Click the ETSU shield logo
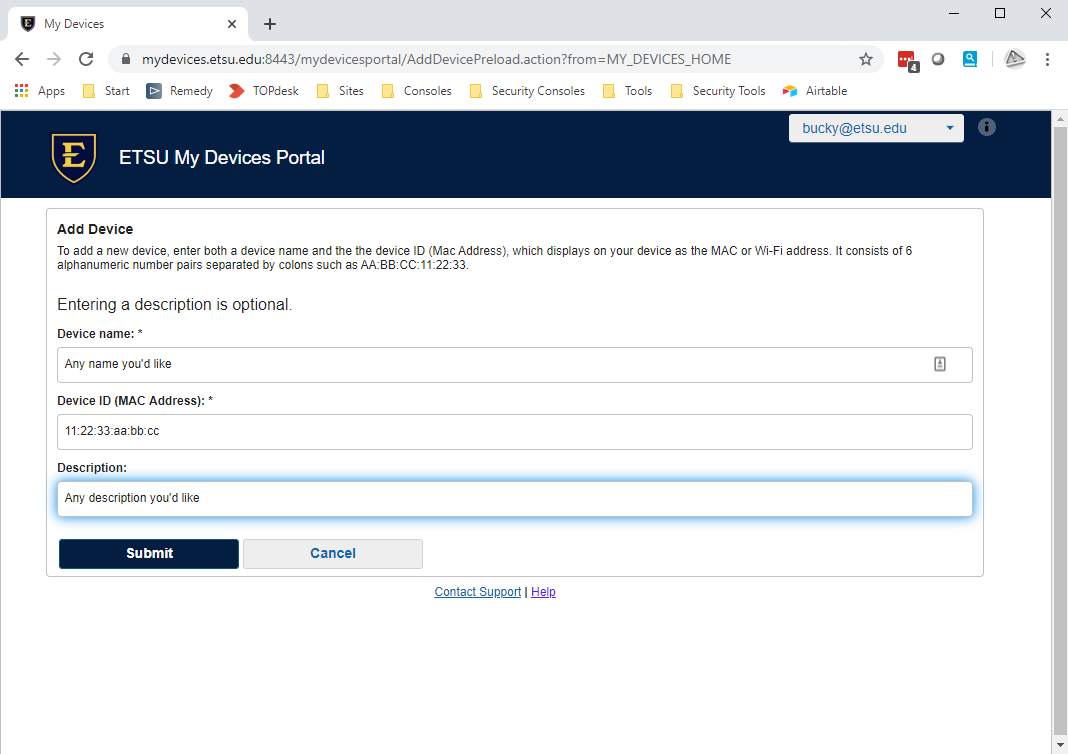Screen dimensions: 1068x754 point(73,157)
